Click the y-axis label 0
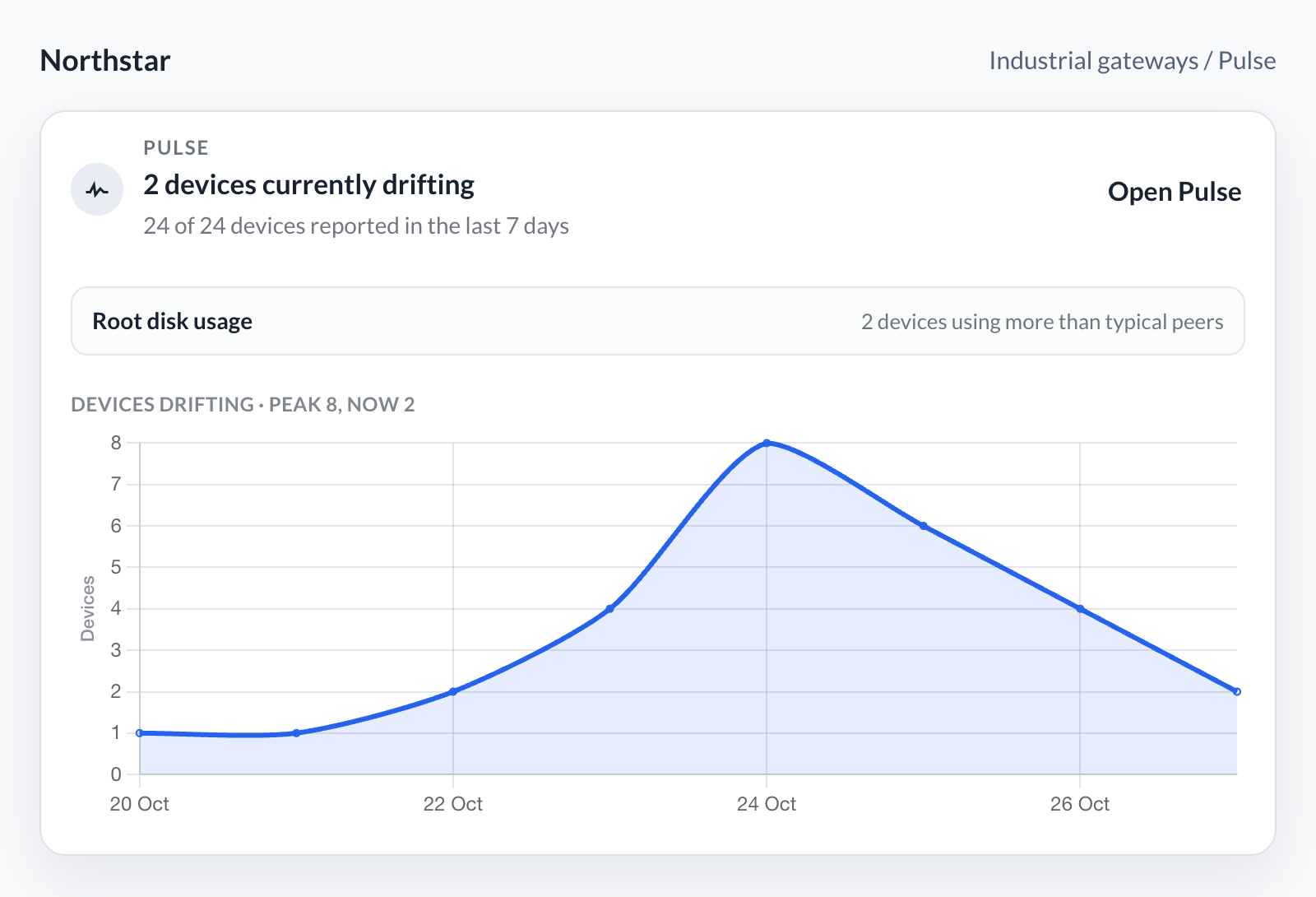The width and height of the screenshot is (1316, 897). tap(116, 774)
